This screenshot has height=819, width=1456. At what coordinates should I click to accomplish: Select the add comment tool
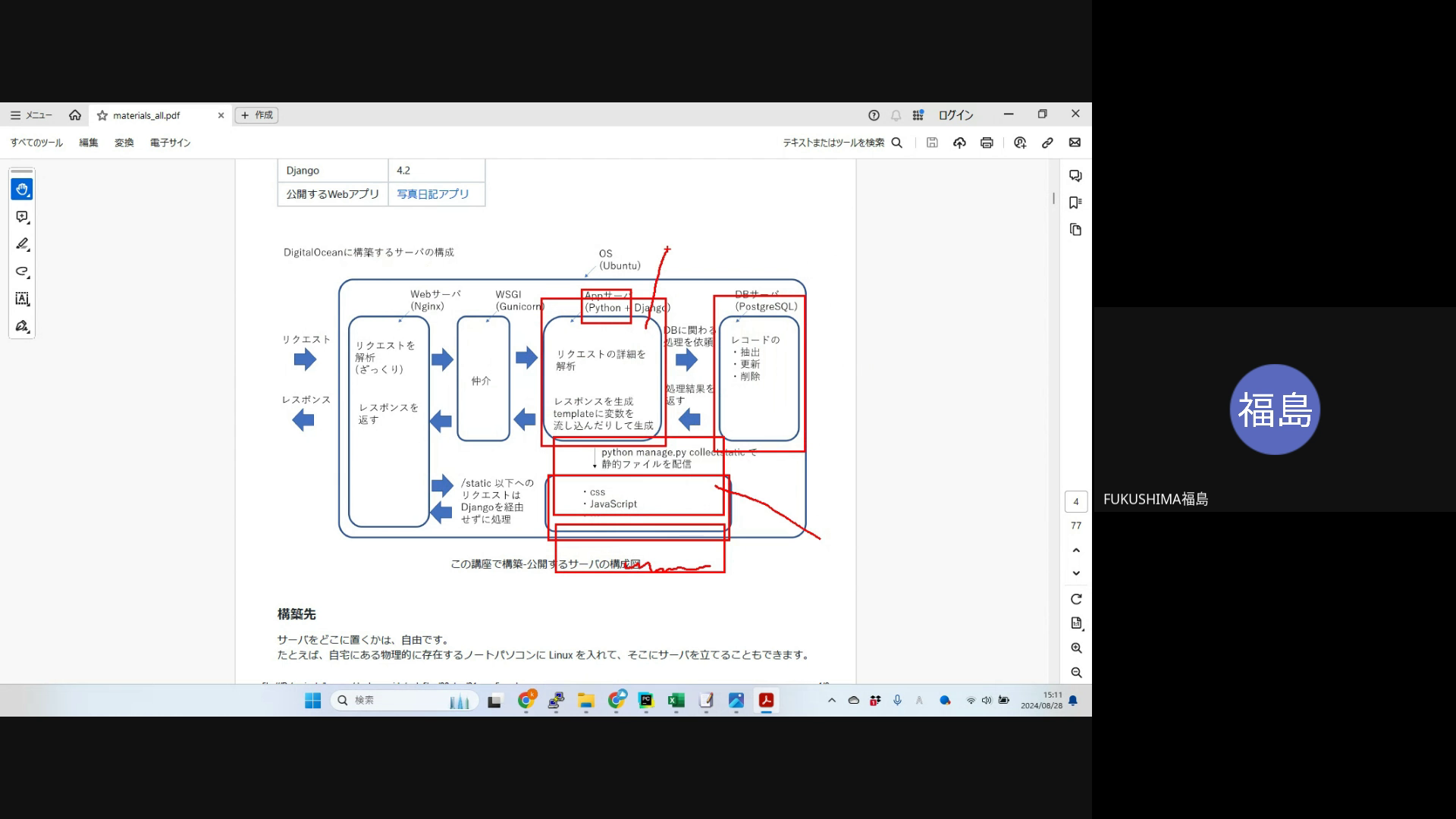22,217
